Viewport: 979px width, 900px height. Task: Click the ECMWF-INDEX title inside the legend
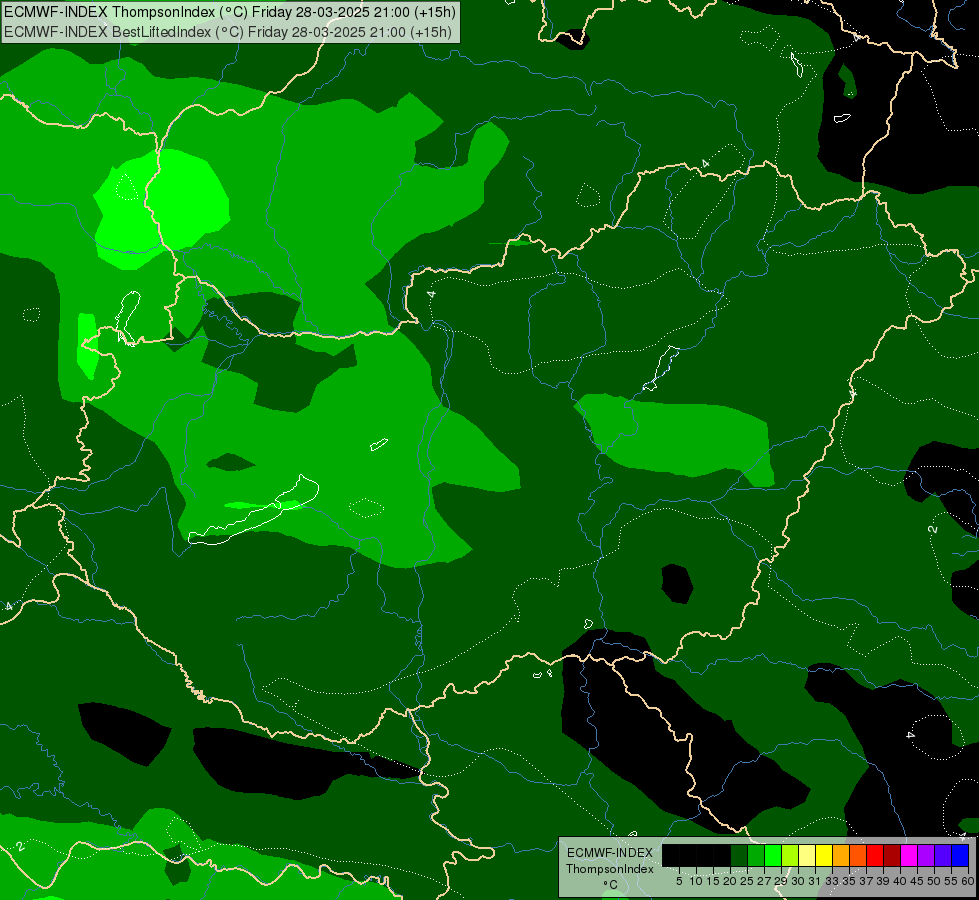click(610, 853)
